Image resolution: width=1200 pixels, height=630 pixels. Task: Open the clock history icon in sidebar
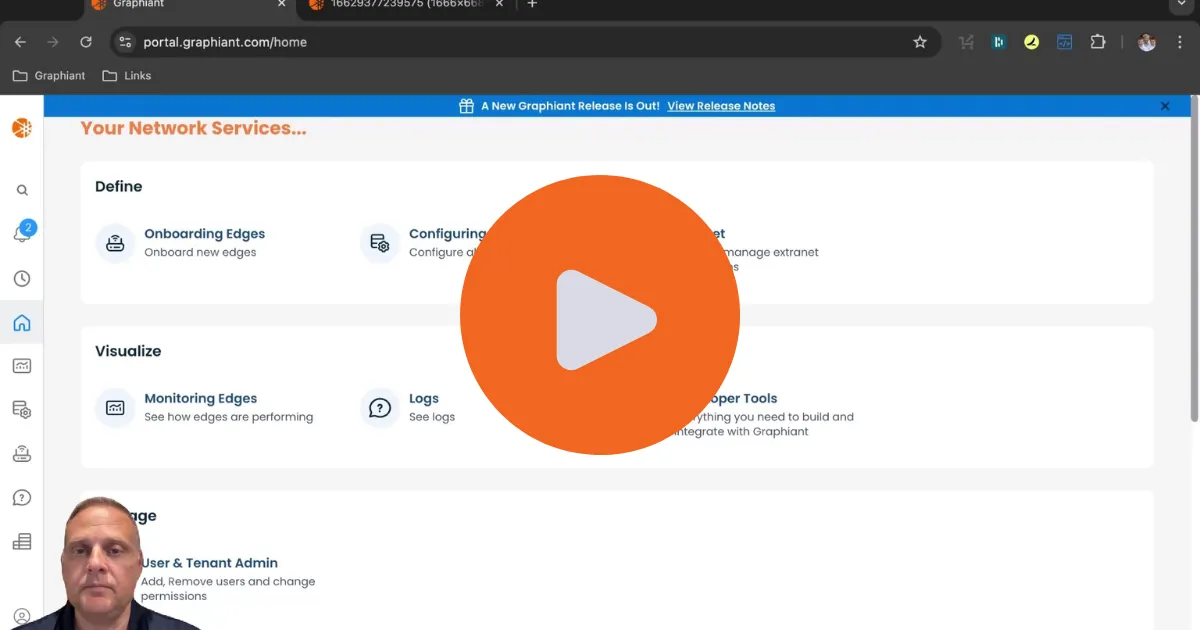click(22, 279)
